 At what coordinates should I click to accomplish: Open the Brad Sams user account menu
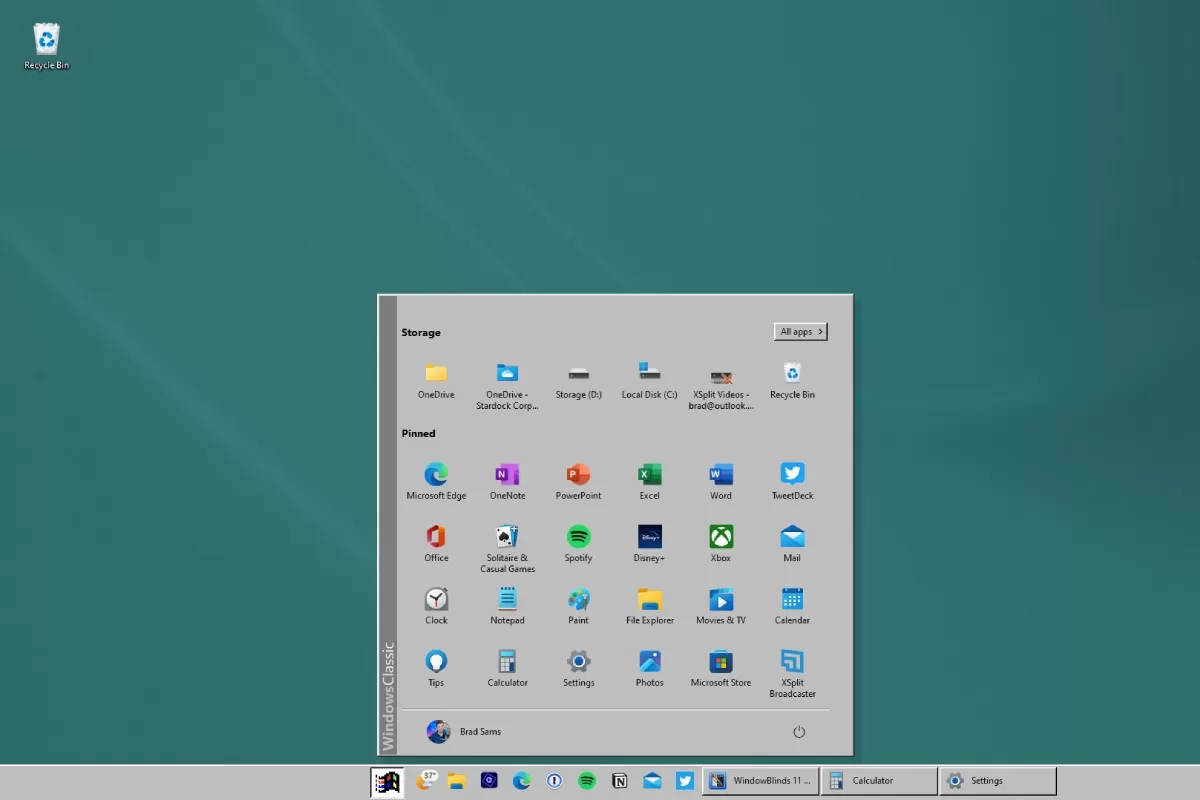click(464, 732)
